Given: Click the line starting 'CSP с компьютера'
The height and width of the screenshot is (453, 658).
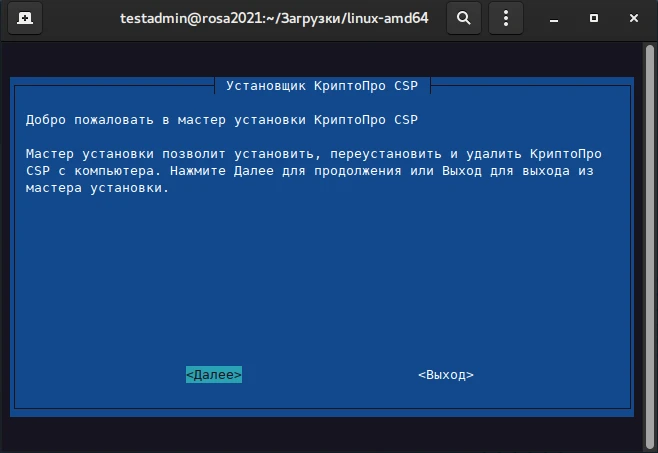Looking at the screenshot, I should (310, 171).
